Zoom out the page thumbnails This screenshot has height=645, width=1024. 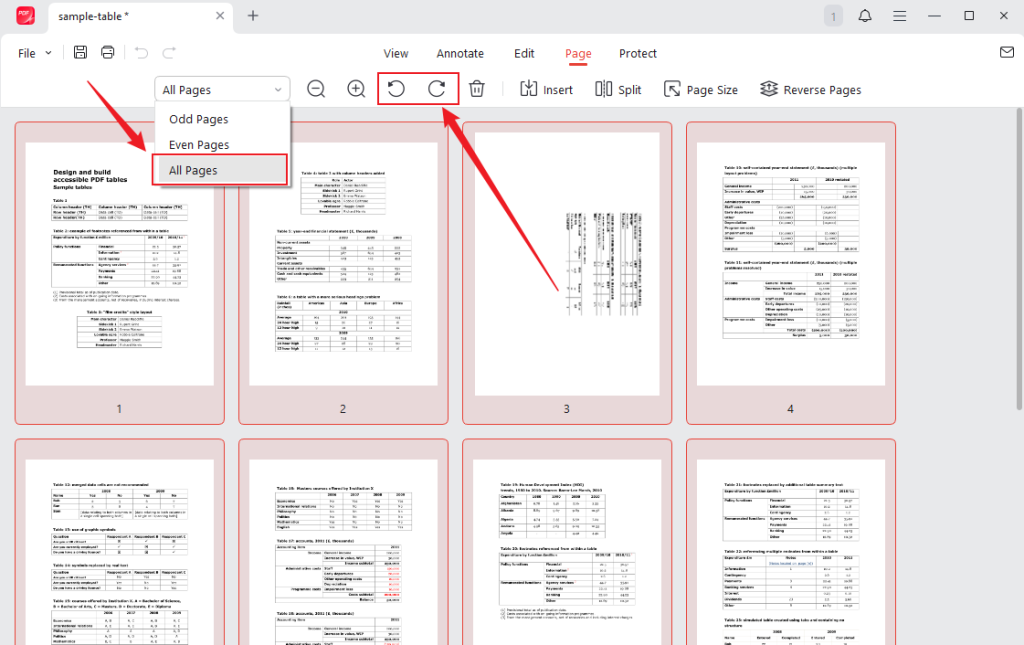(316, 88)
